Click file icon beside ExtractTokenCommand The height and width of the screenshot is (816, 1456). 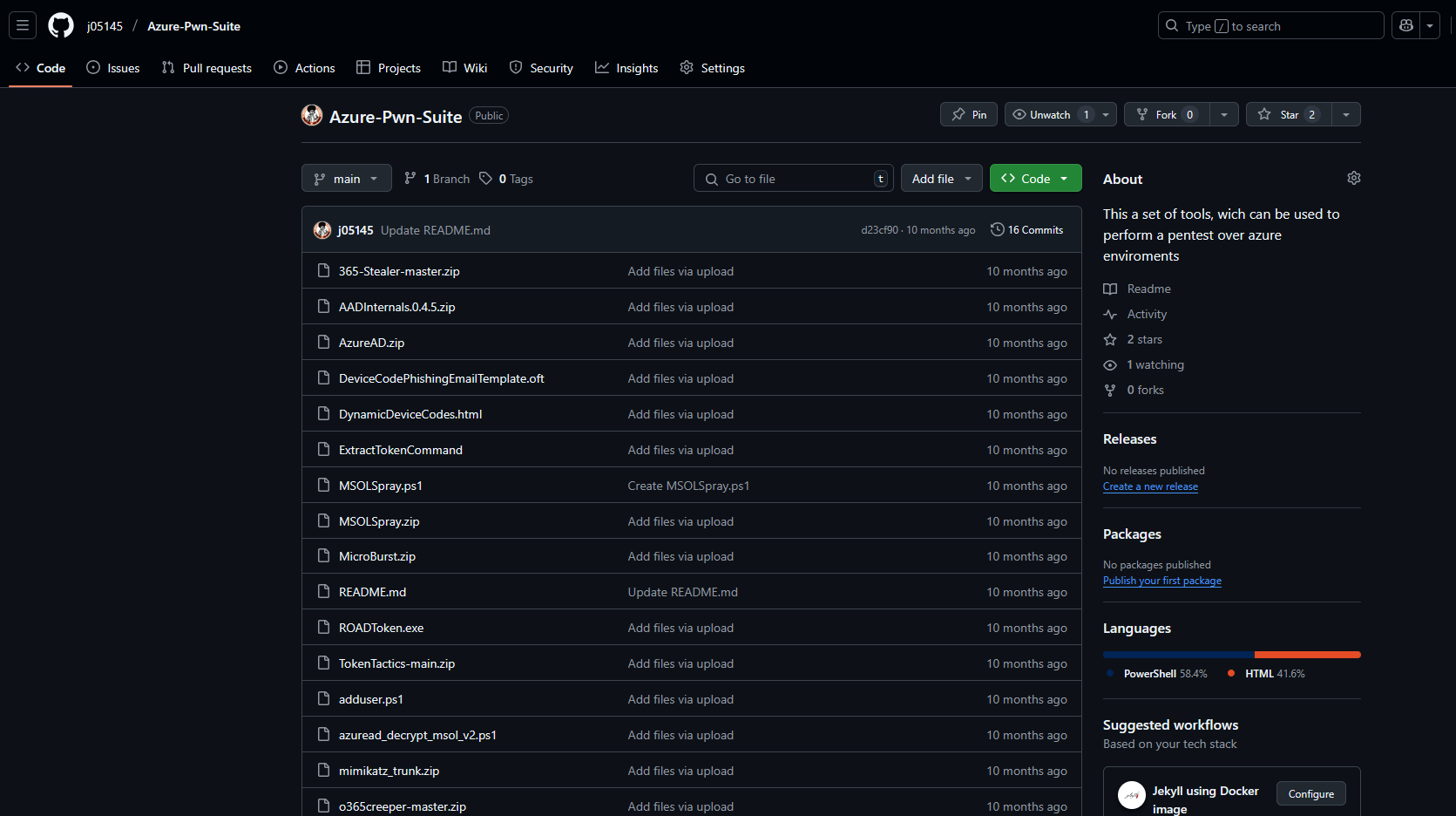tap(323, 449)
